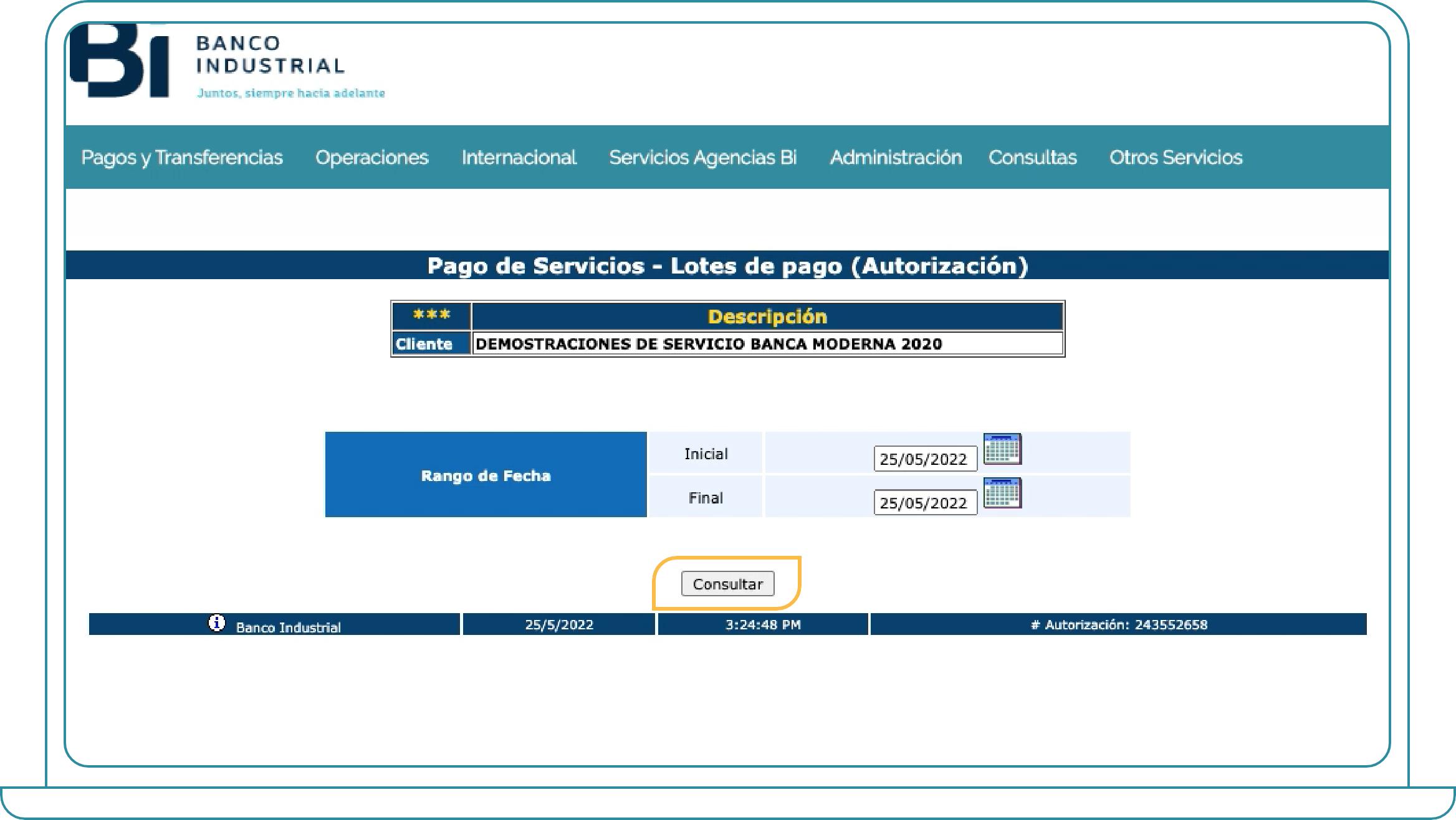This screenshot has width=1456, height=820.
Task: Select the Descripción column header
Action: [x=767, y=317]
